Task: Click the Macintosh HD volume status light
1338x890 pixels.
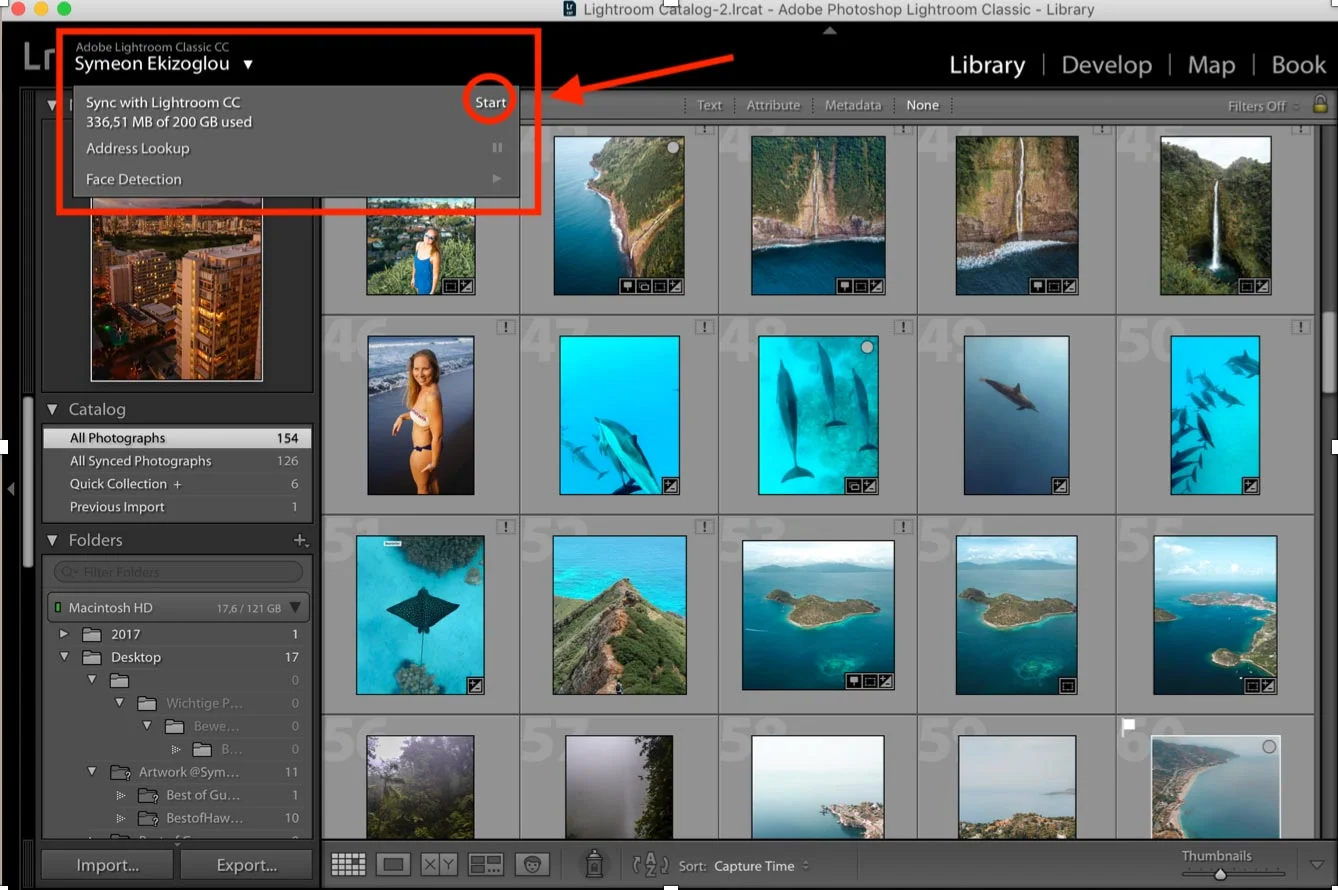Action: [57, 608]
